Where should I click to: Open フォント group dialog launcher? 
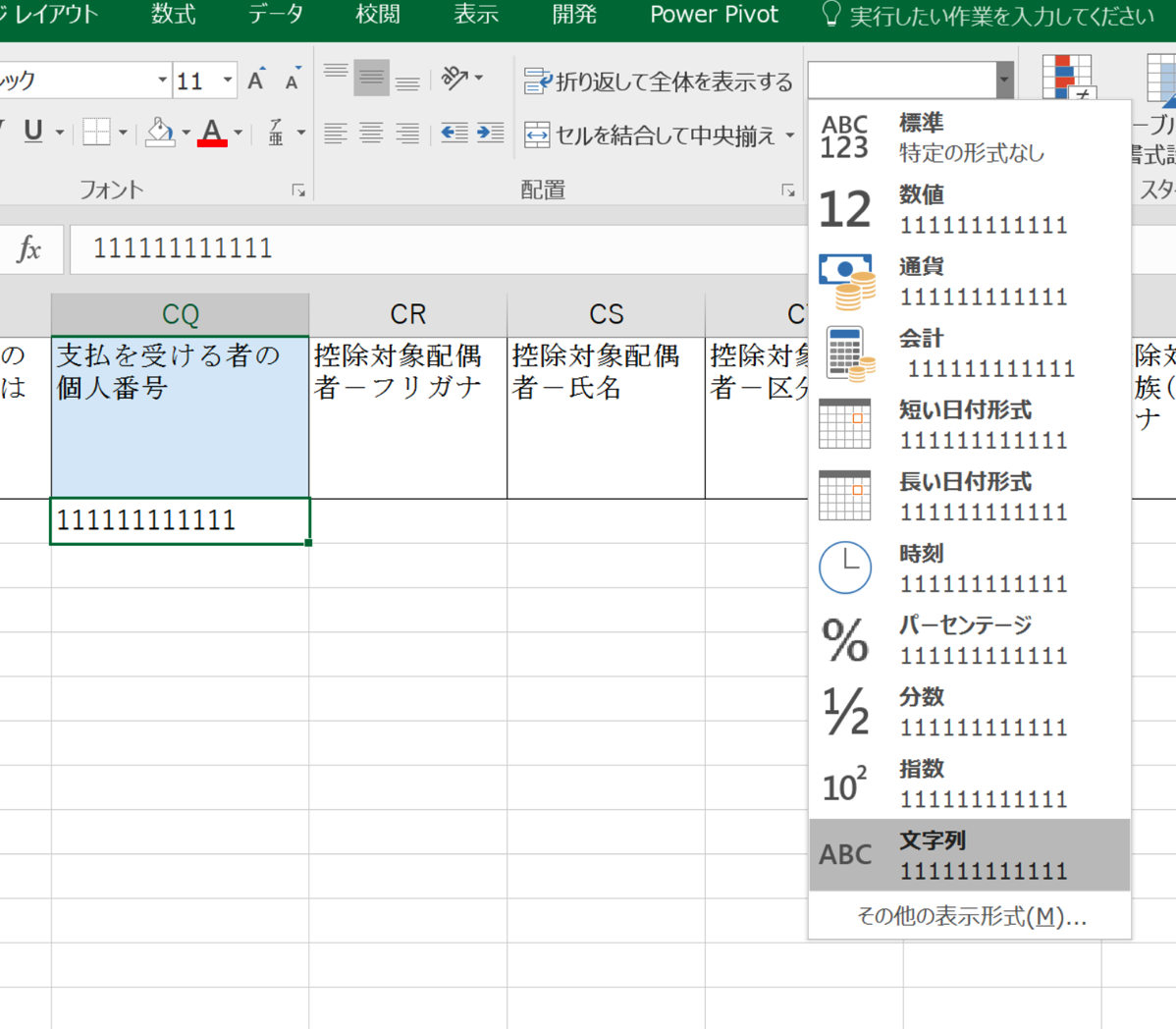click(x=298, y=190)
